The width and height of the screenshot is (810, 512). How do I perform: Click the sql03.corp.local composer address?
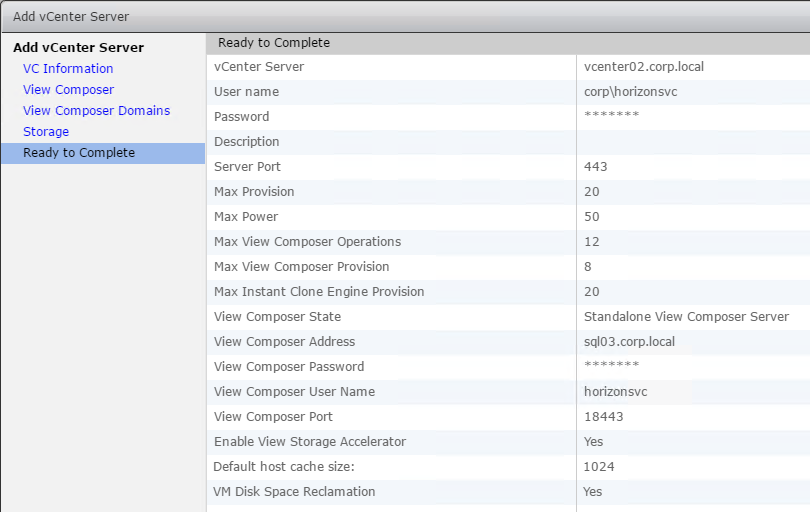pos(629,342)
